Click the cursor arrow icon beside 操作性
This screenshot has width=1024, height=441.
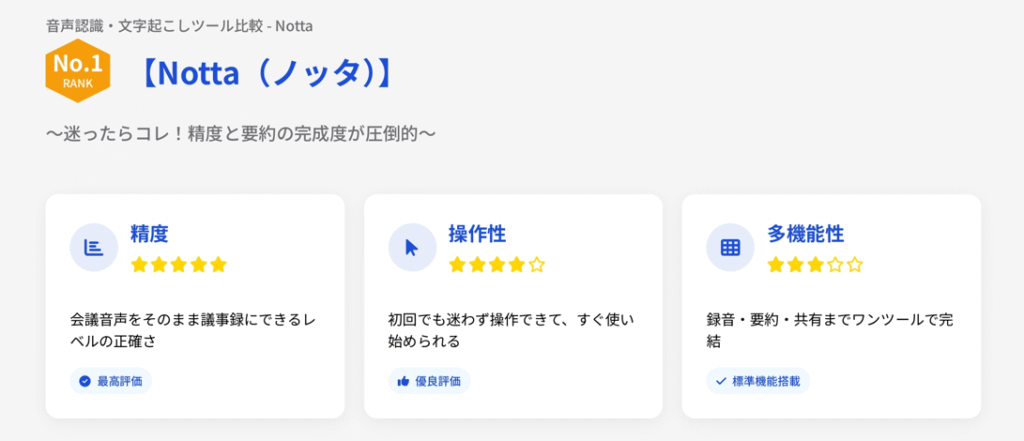coord(412,248)
